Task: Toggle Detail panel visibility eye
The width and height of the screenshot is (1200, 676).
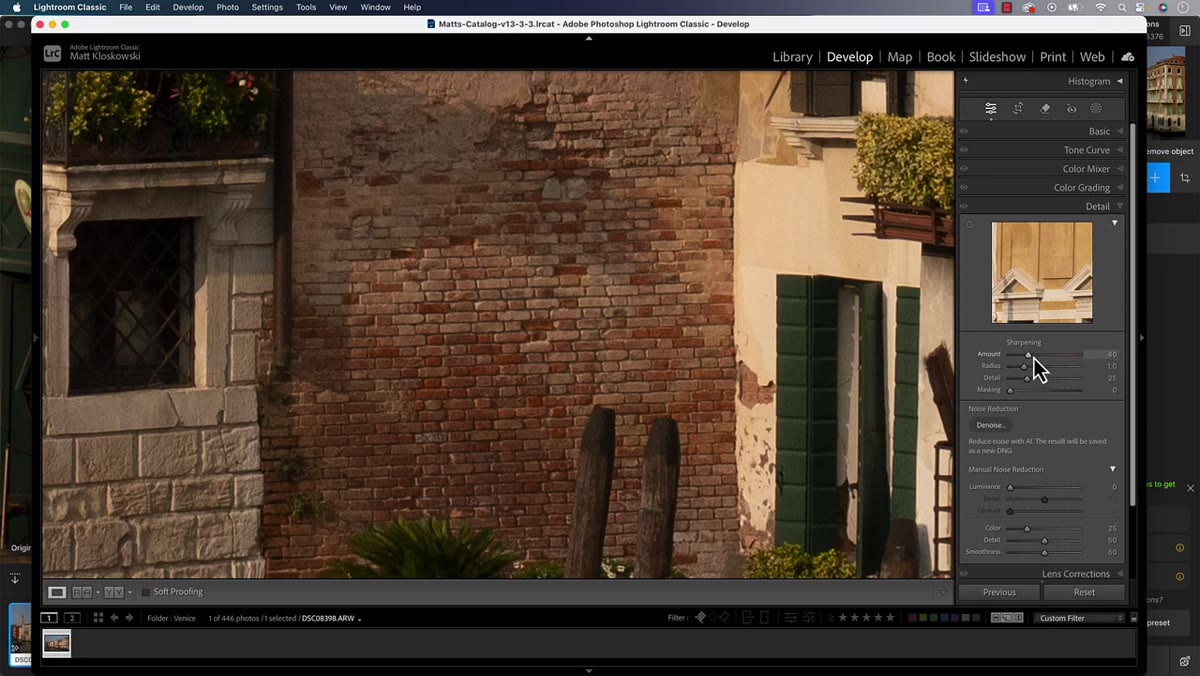Action: point(965,206)
